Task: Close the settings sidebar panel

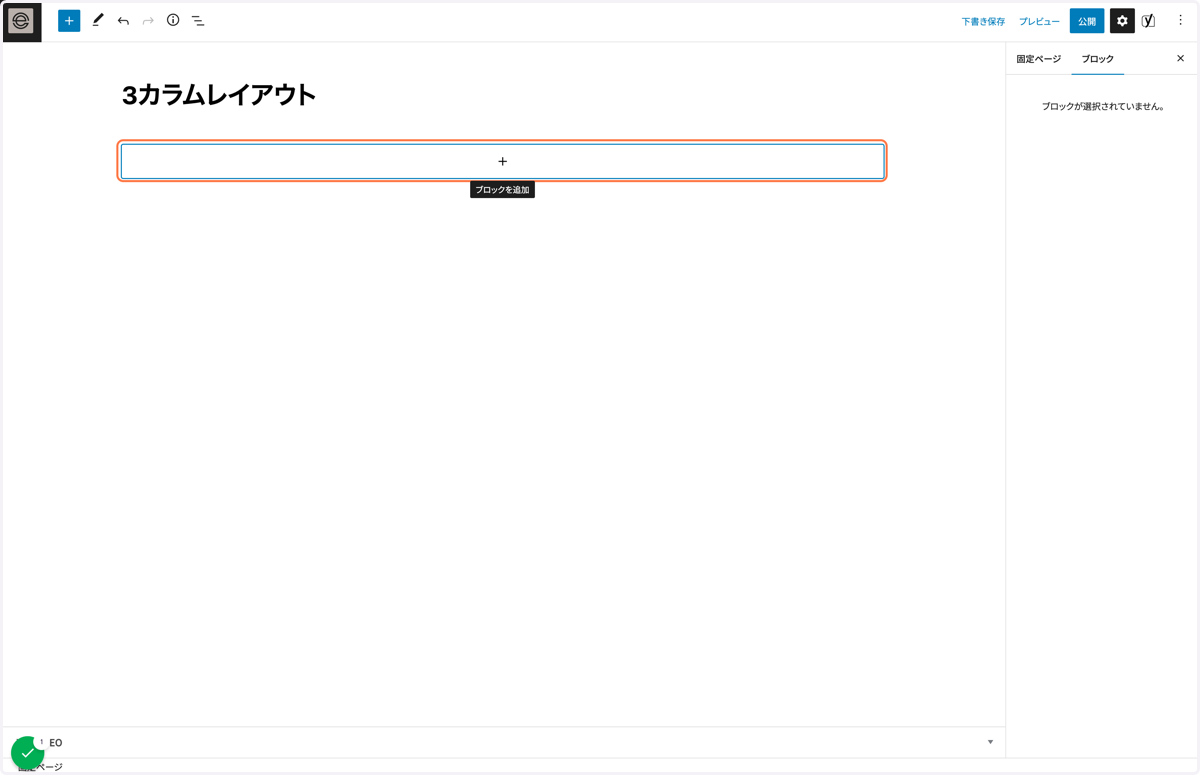Action: click(1180, 59)
